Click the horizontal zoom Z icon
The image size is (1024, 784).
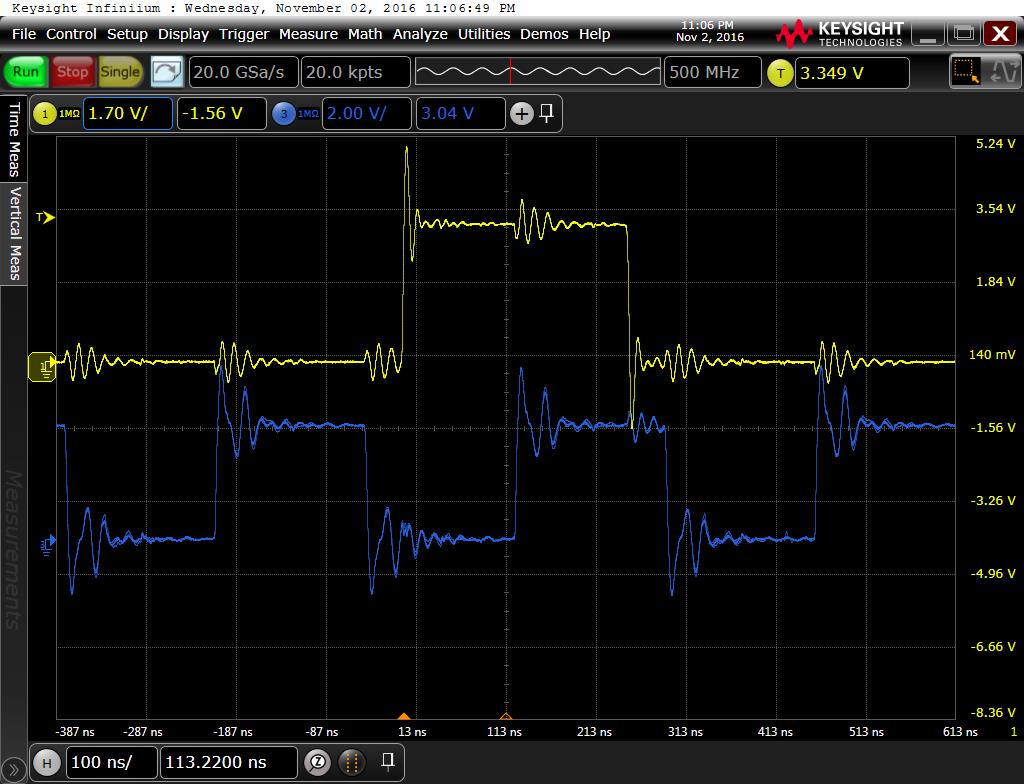pos(318,762)
